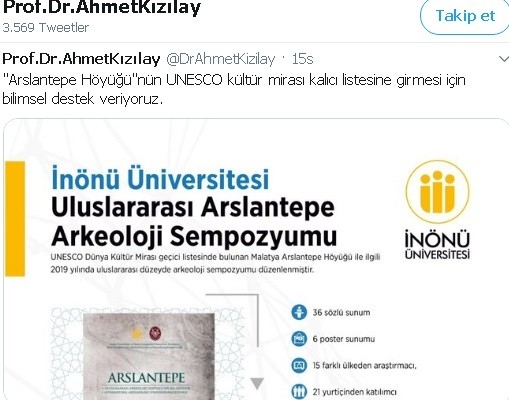The width and height of the screenshot is (509, 400).
Task: Open the Arslantepe book cover thumbnail
Action: point(149,356)
